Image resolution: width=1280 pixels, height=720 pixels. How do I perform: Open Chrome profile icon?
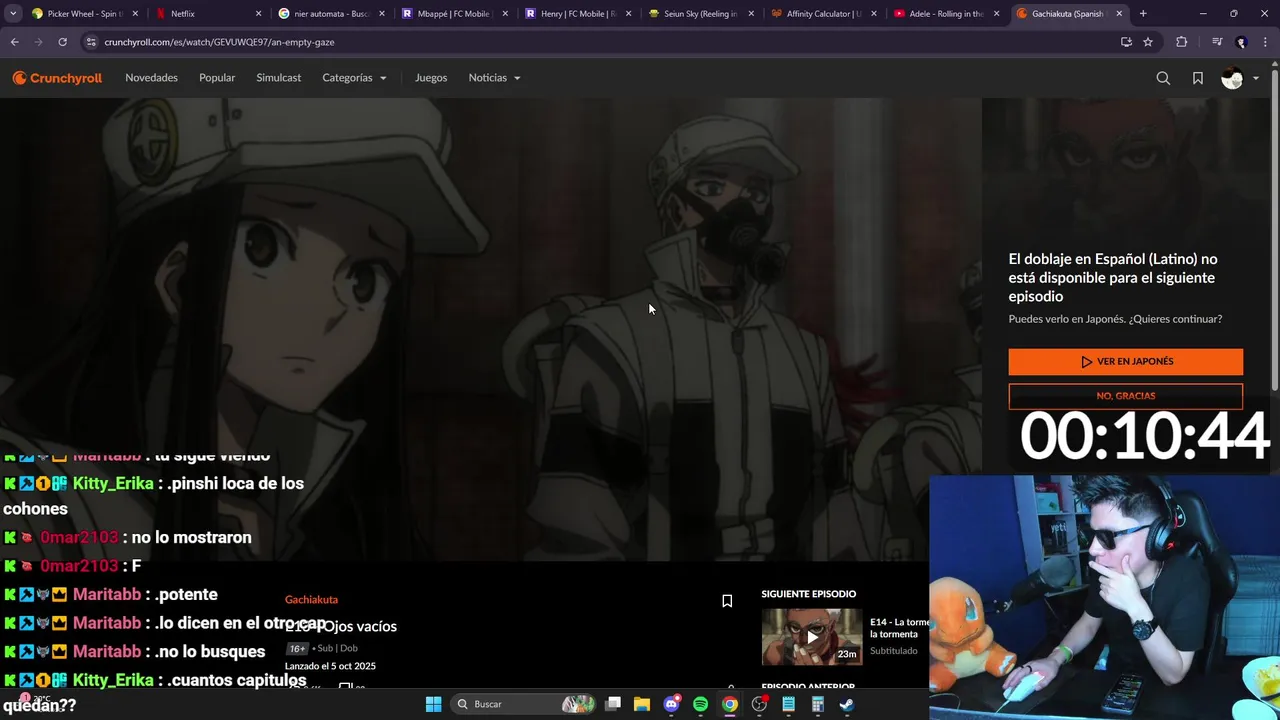(1241, 42)
